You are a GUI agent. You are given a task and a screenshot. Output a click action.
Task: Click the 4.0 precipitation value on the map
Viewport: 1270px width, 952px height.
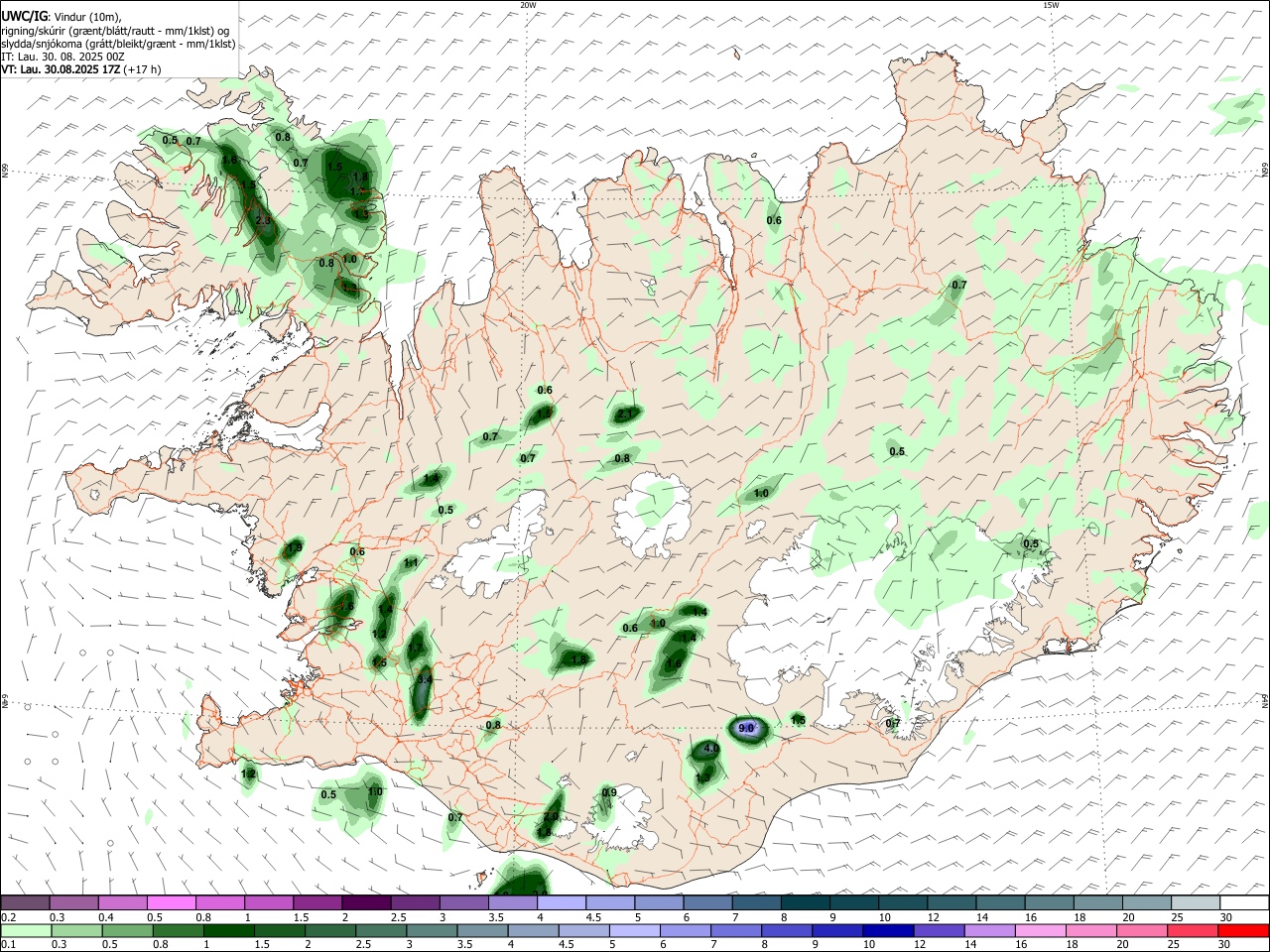710,750
